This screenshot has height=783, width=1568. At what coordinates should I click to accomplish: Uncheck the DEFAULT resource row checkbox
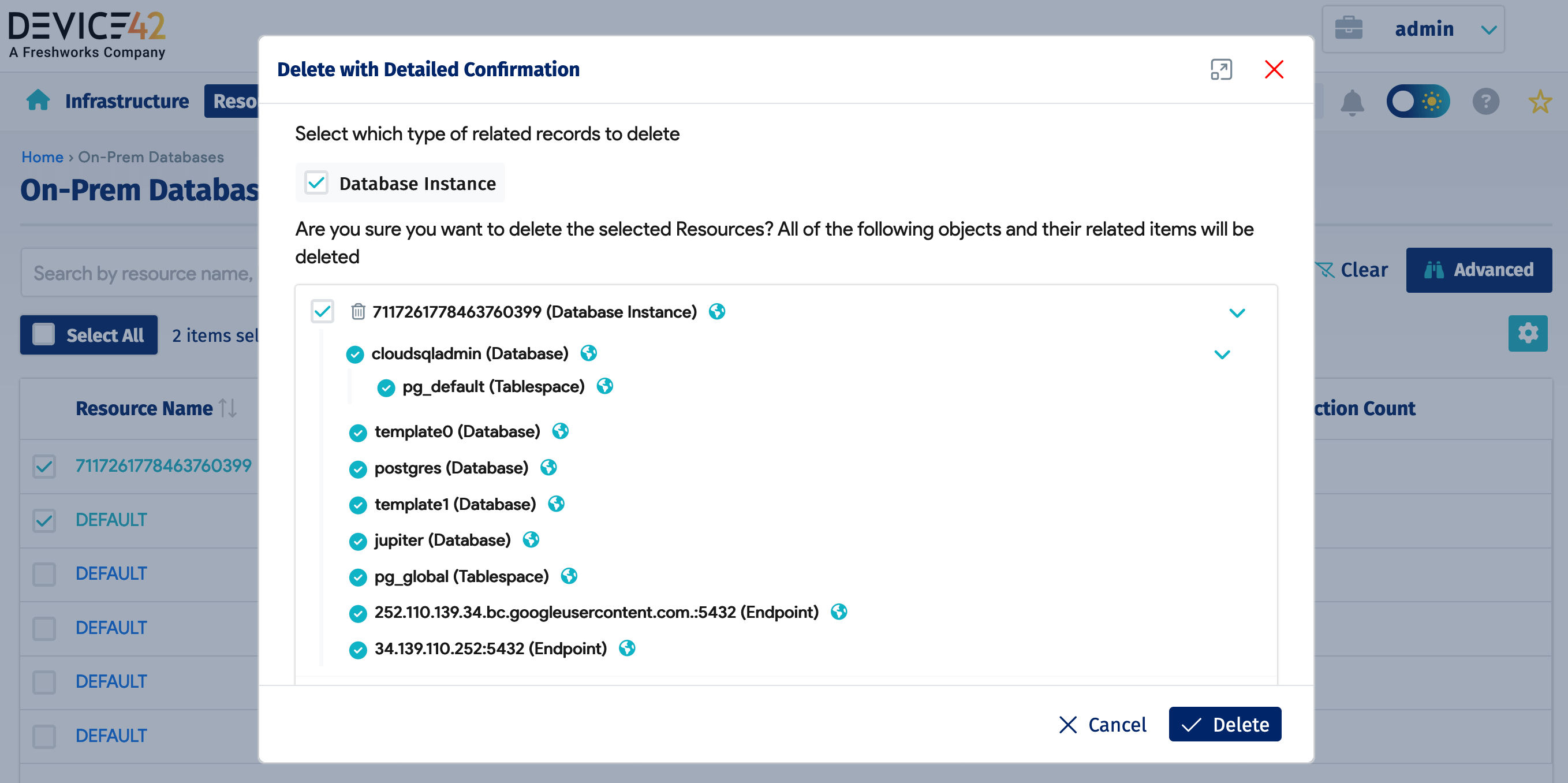pyautogui.click(x=43, y=520)
